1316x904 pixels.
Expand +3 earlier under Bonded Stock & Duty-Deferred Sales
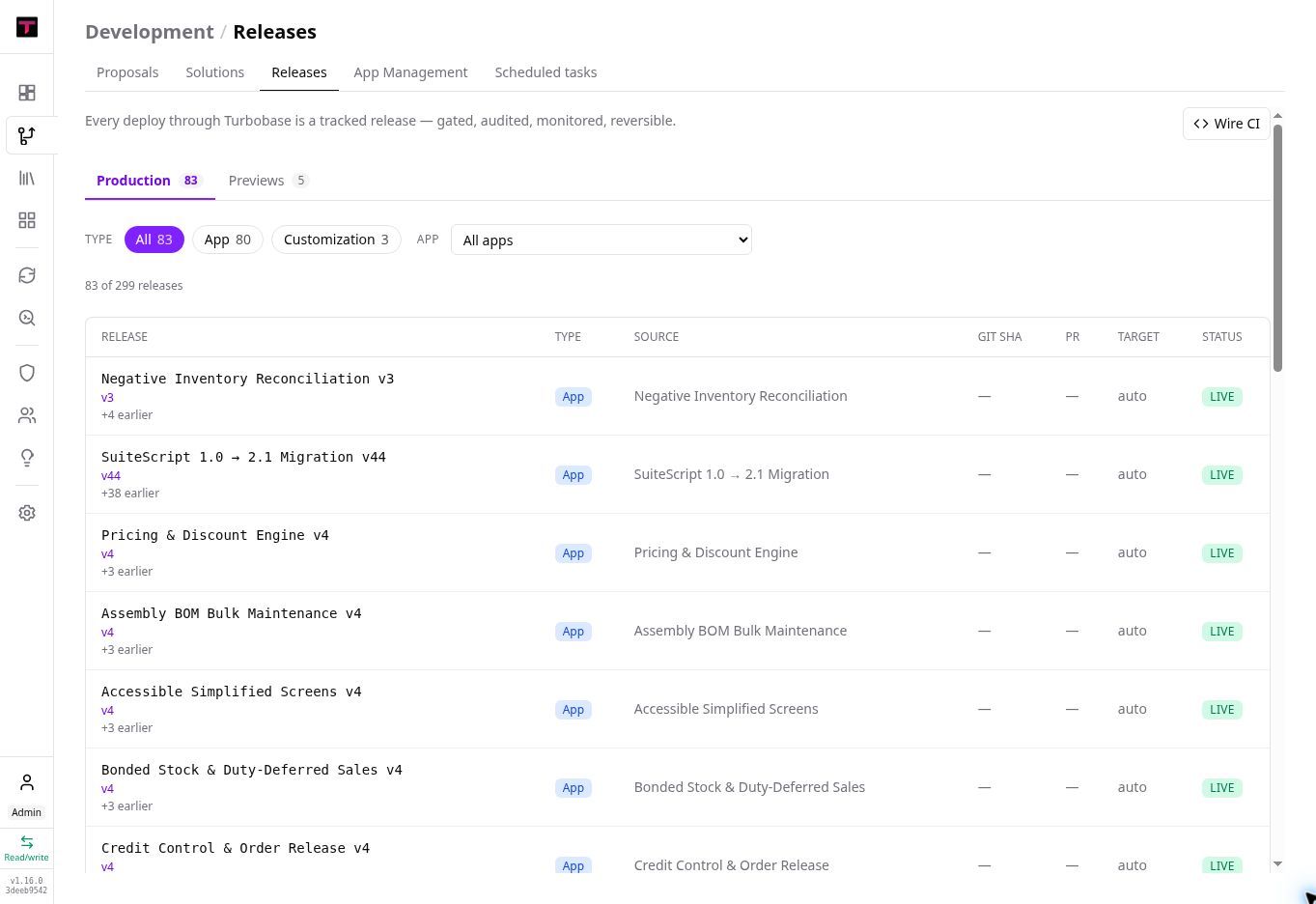tap(127, 806)
